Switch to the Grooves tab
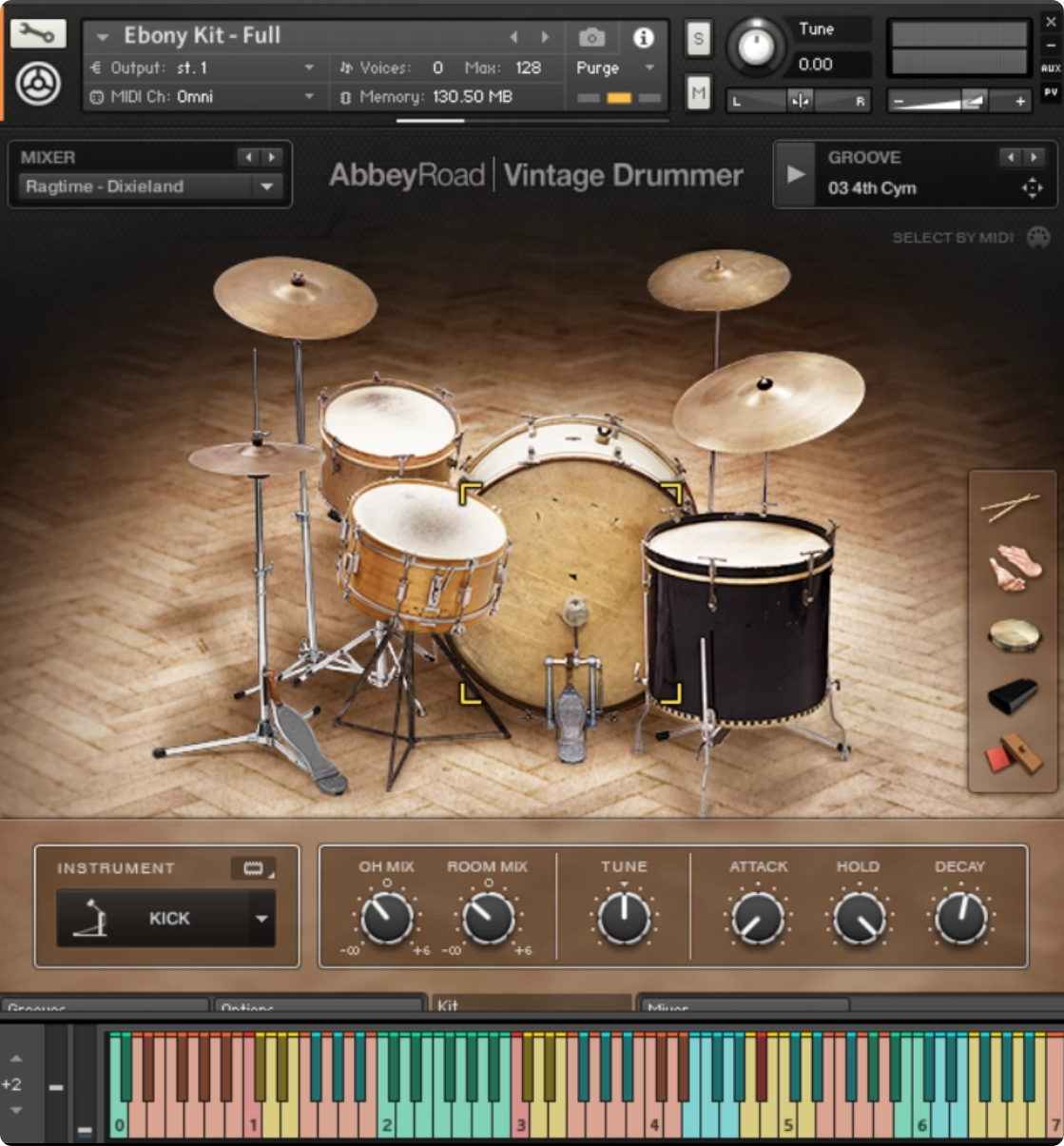The height and width of the screenshot is (1146, 1064). 105,1006
